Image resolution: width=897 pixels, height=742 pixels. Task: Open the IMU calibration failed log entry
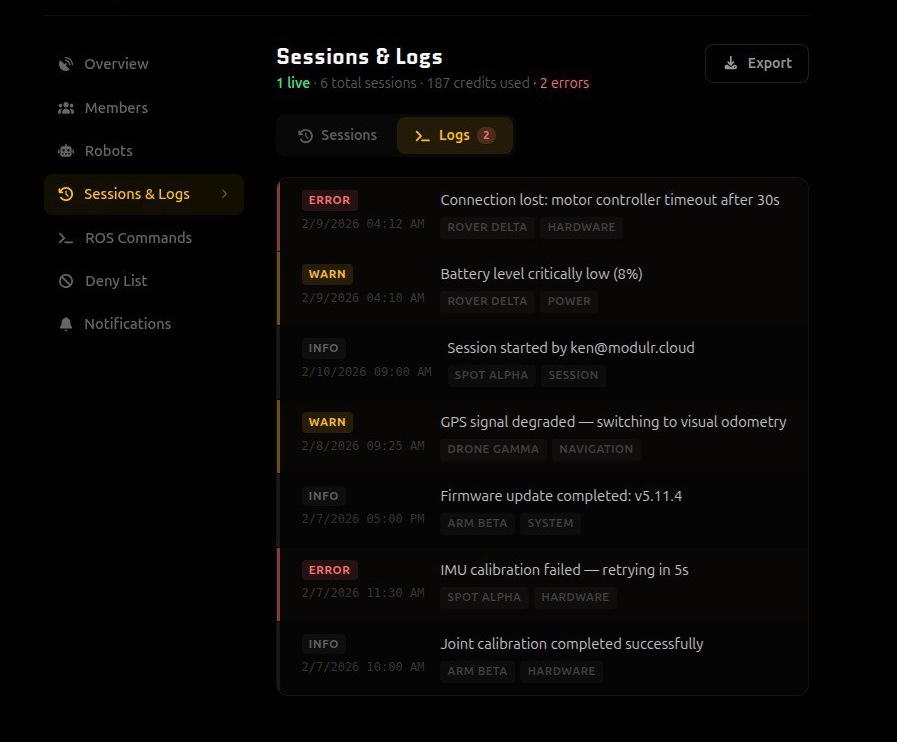point(564,570)
